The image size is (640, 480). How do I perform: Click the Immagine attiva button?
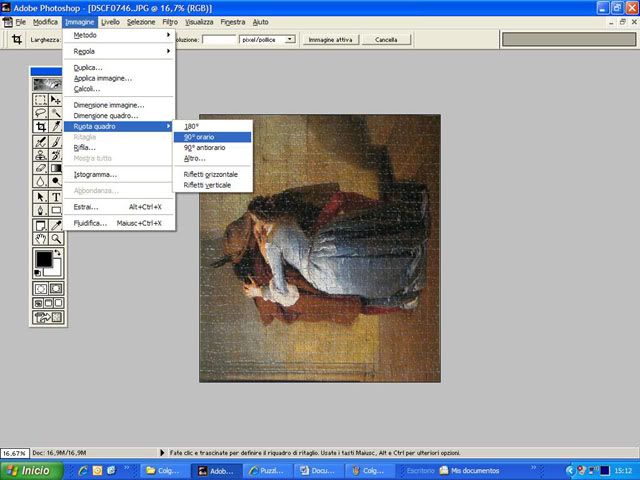[331, 40]
